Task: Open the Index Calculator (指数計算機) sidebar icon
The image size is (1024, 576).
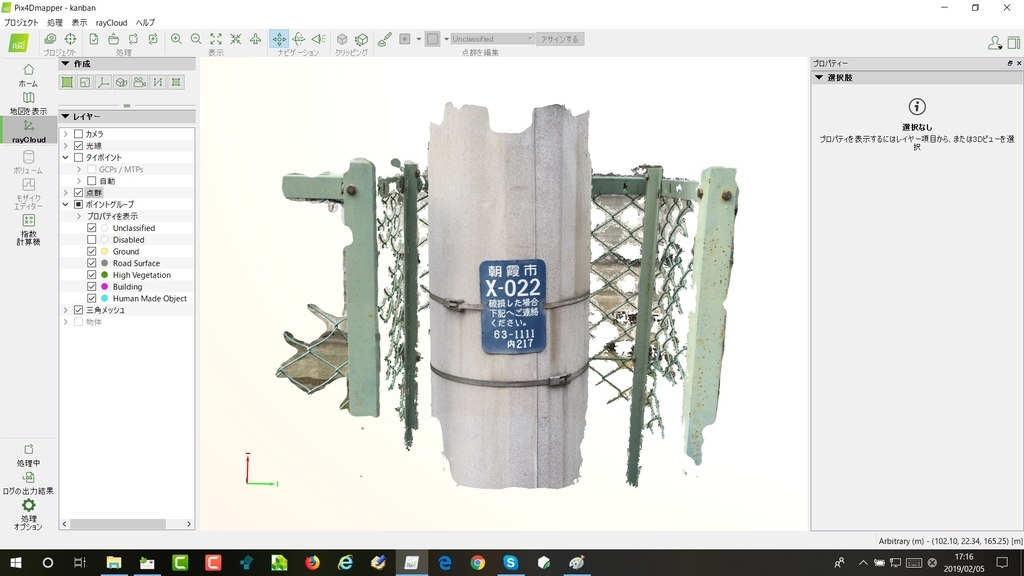Action: (28, 229)
